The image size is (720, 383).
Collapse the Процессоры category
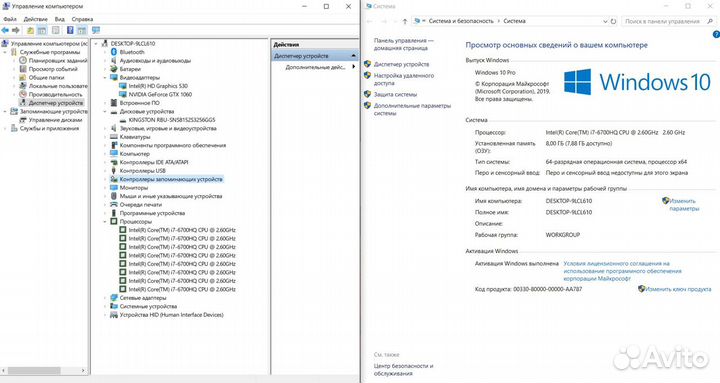pyautogui.click(x=105, y=221)
